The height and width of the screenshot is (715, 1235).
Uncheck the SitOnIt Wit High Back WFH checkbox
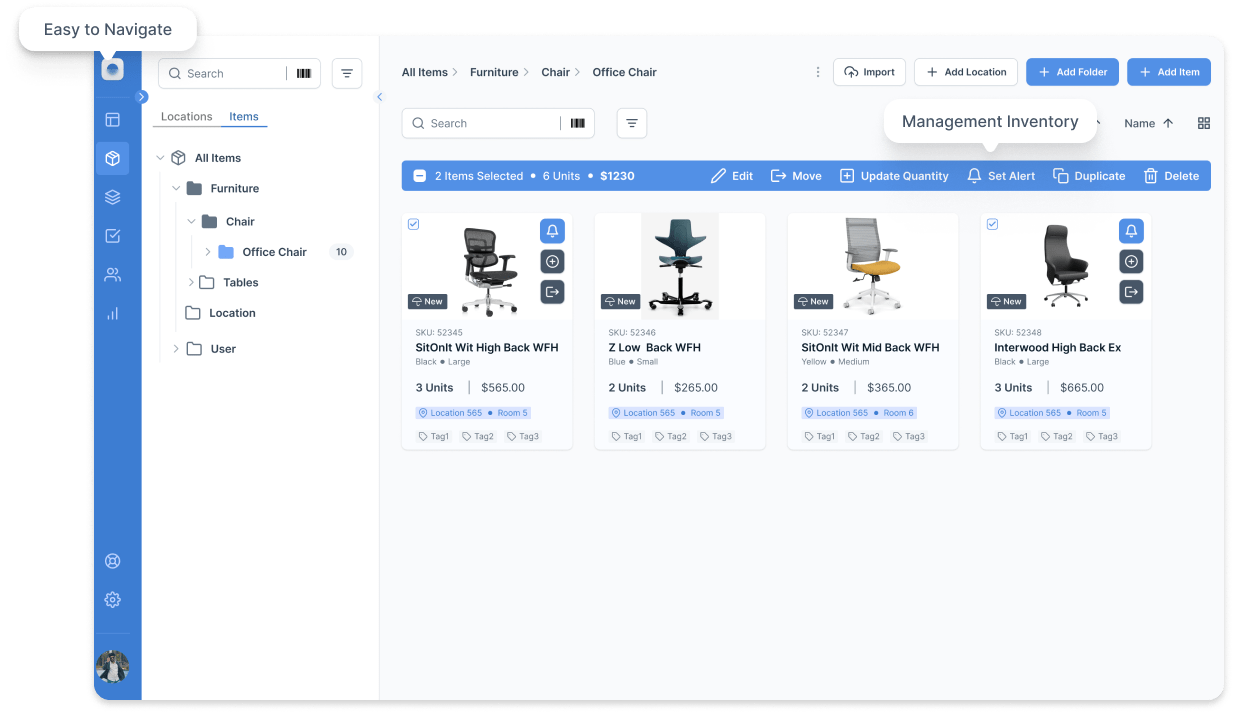[x=414, y=224]
